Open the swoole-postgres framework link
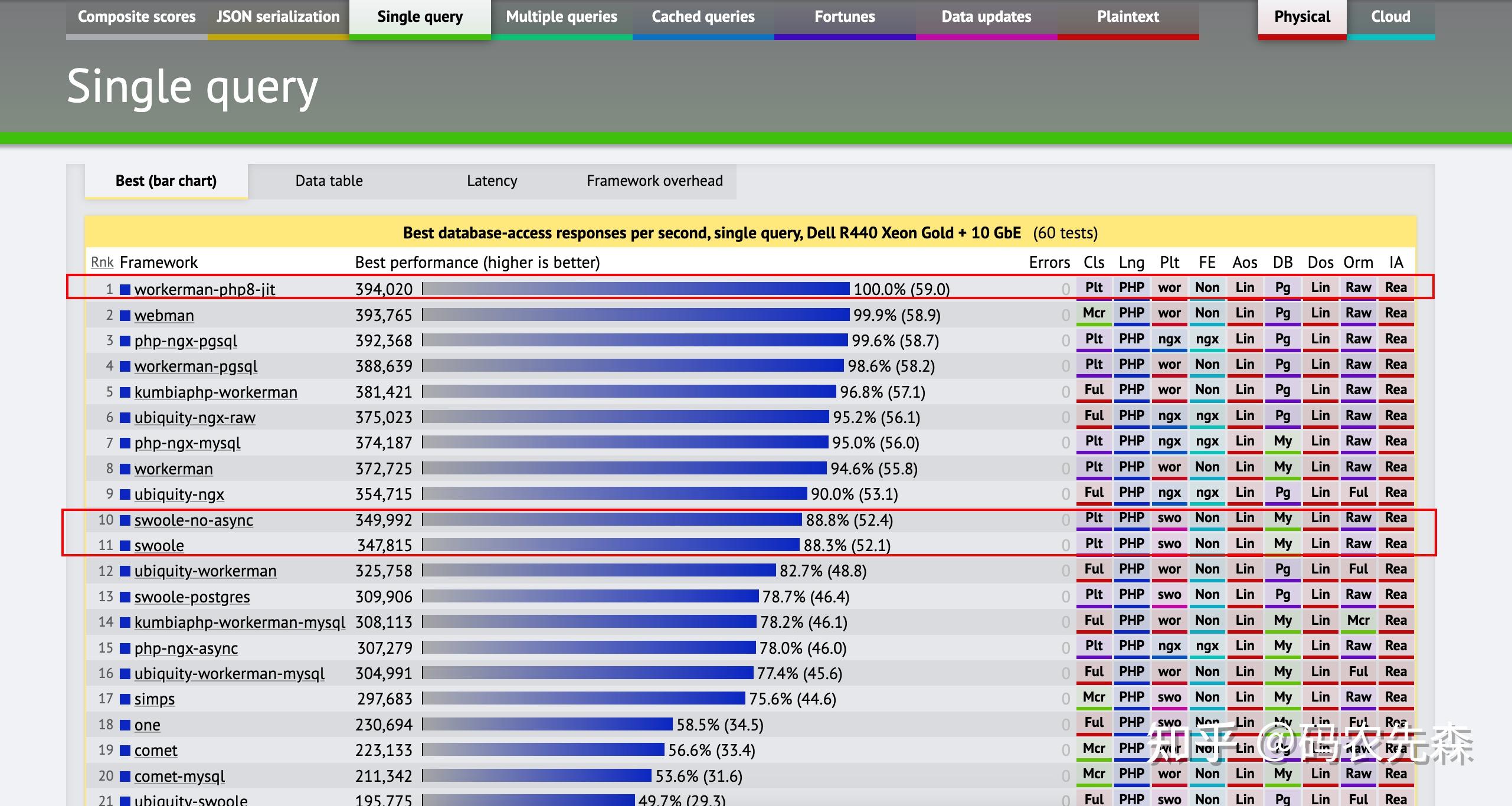 pos(192,597)
